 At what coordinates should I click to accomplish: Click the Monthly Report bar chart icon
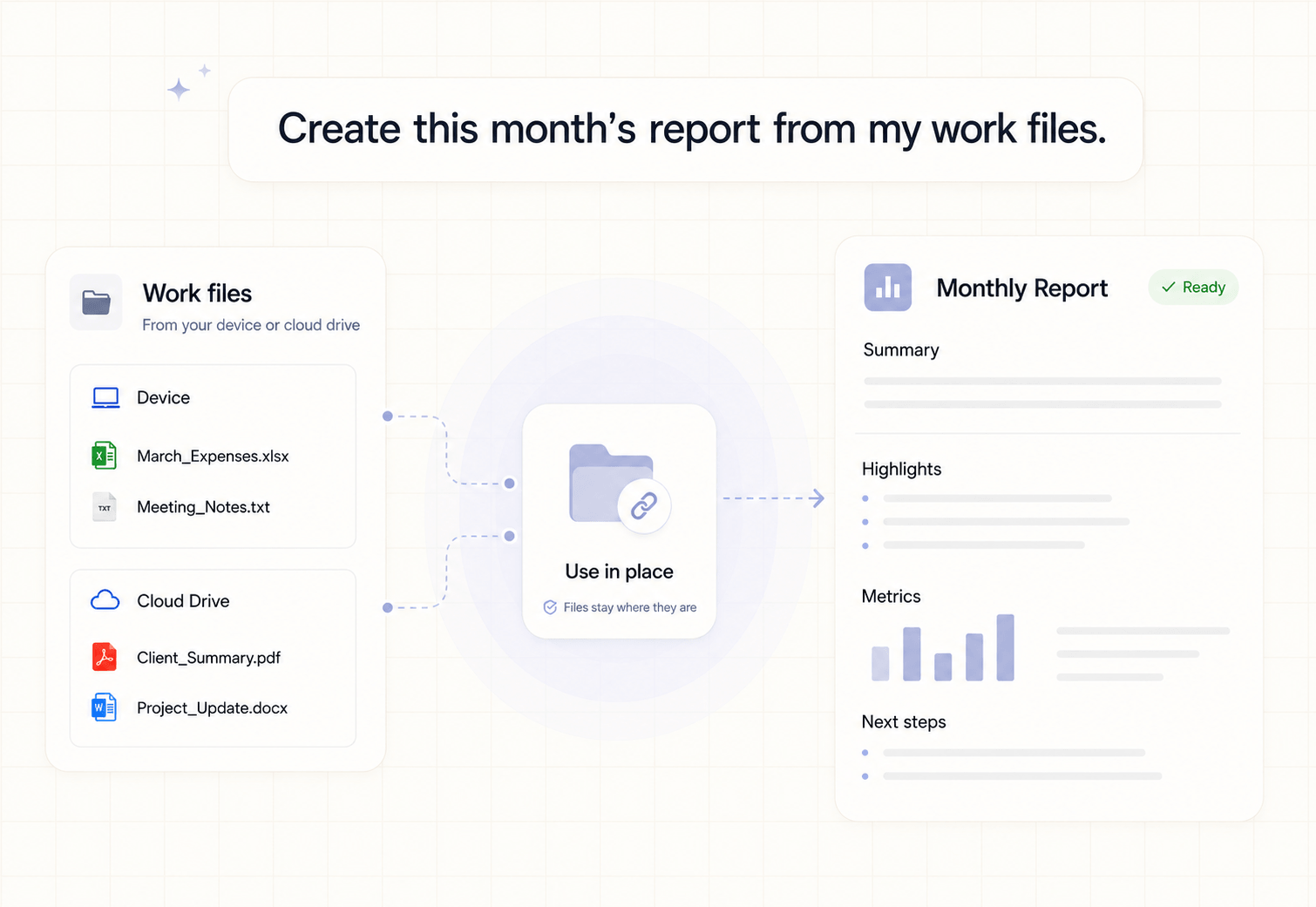(887, 288)
